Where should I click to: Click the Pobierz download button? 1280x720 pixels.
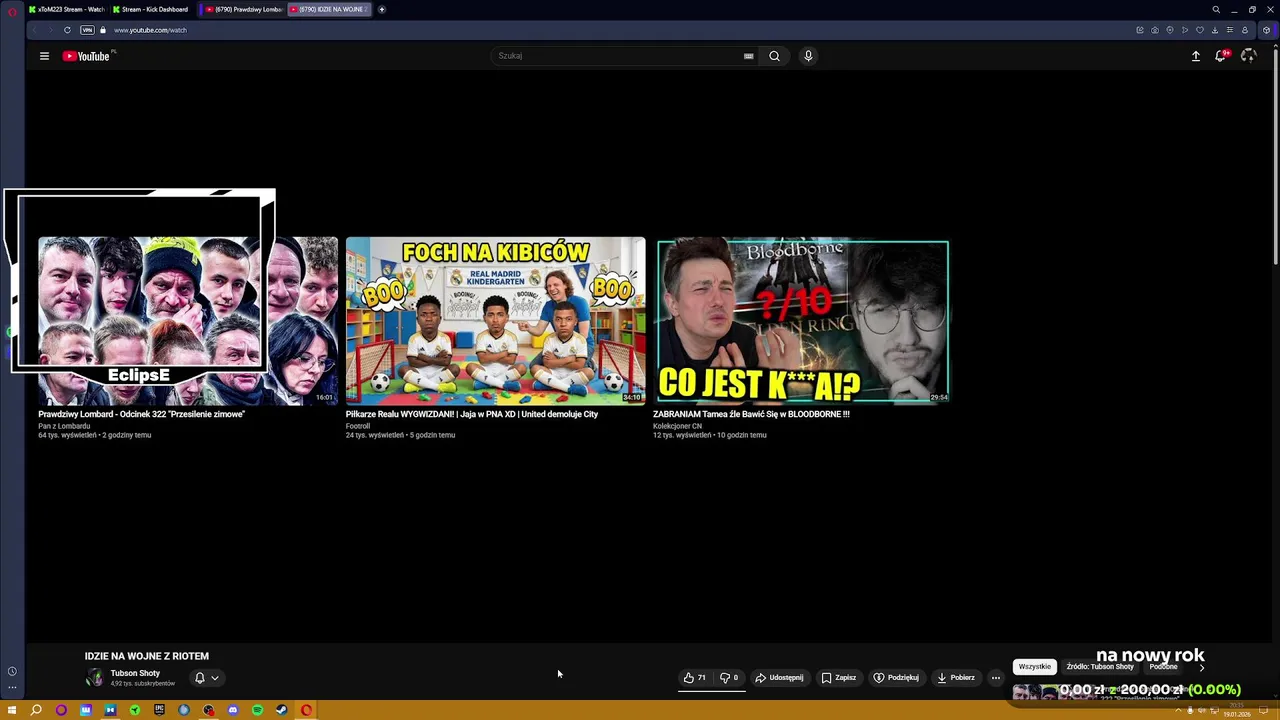coord(956,678)
